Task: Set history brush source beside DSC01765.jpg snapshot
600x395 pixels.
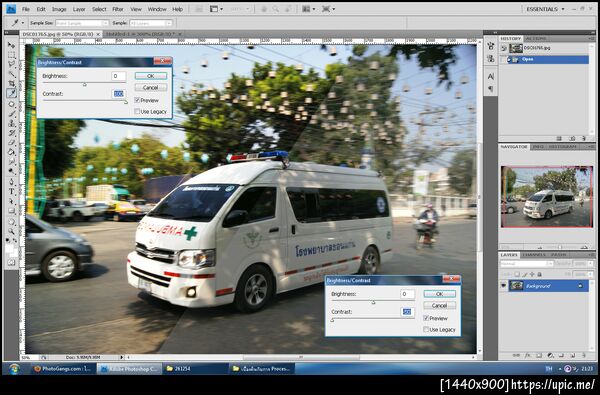Action: point(504,48)
